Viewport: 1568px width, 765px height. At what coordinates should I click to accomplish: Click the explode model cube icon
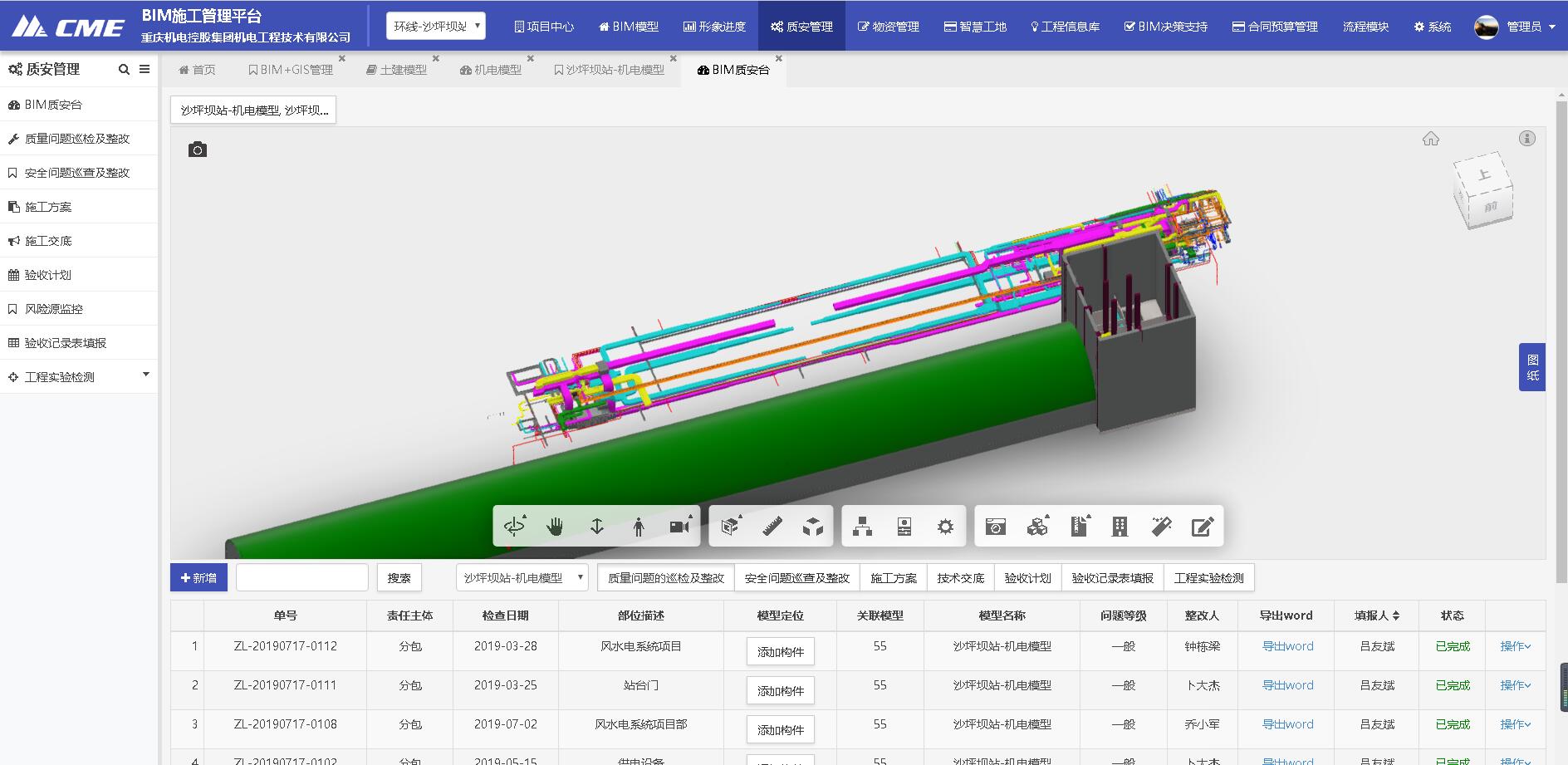pyautogui.click(x=812, y=527)
